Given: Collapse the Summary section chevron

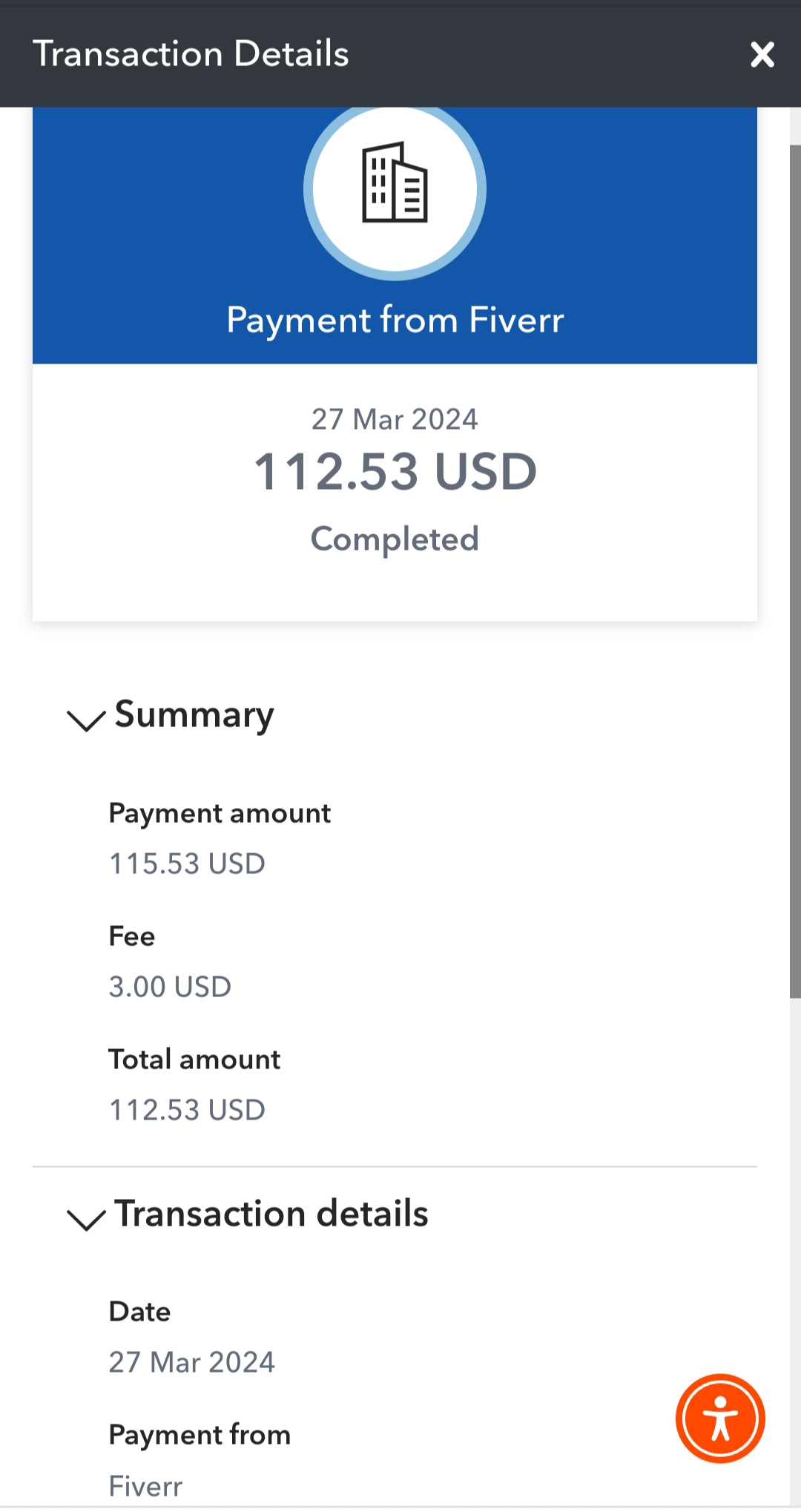Looking at the screenshot, I should pyautogui.click(x=86, y=720).
